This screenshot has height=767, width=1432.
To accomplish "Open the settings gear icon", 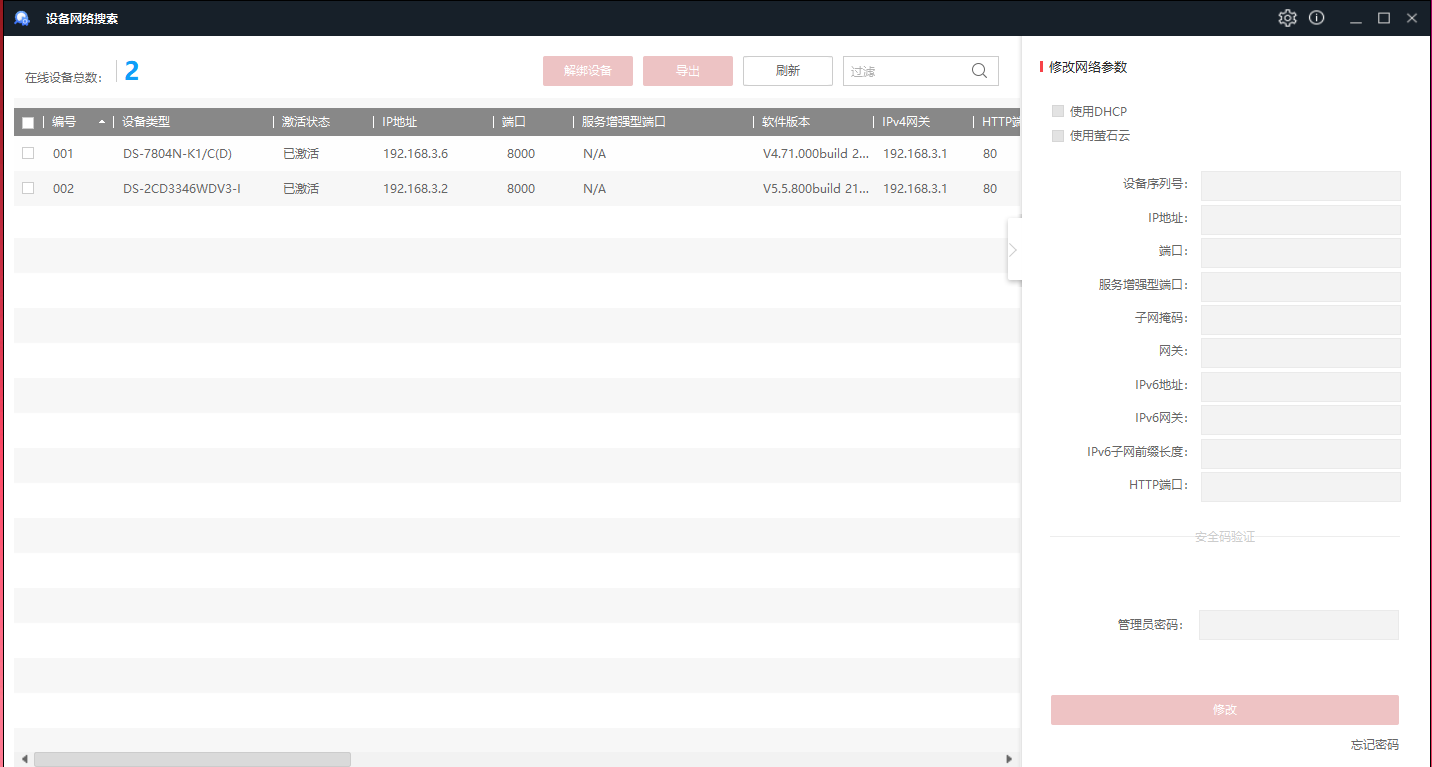I will point(1287,17).
